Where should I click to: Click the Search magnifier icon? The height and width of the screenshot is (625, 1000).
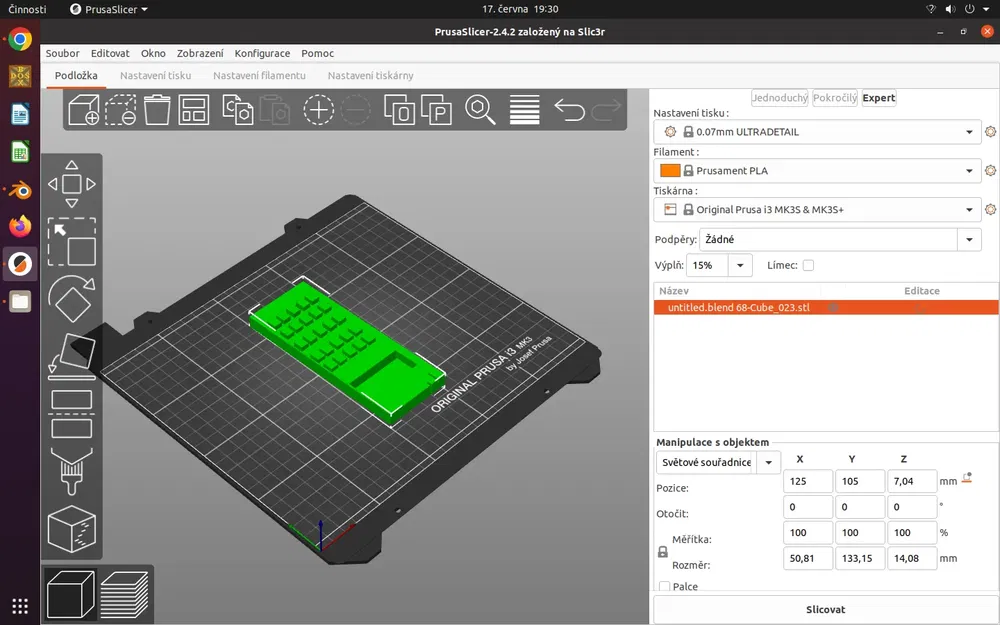point(480,110)
